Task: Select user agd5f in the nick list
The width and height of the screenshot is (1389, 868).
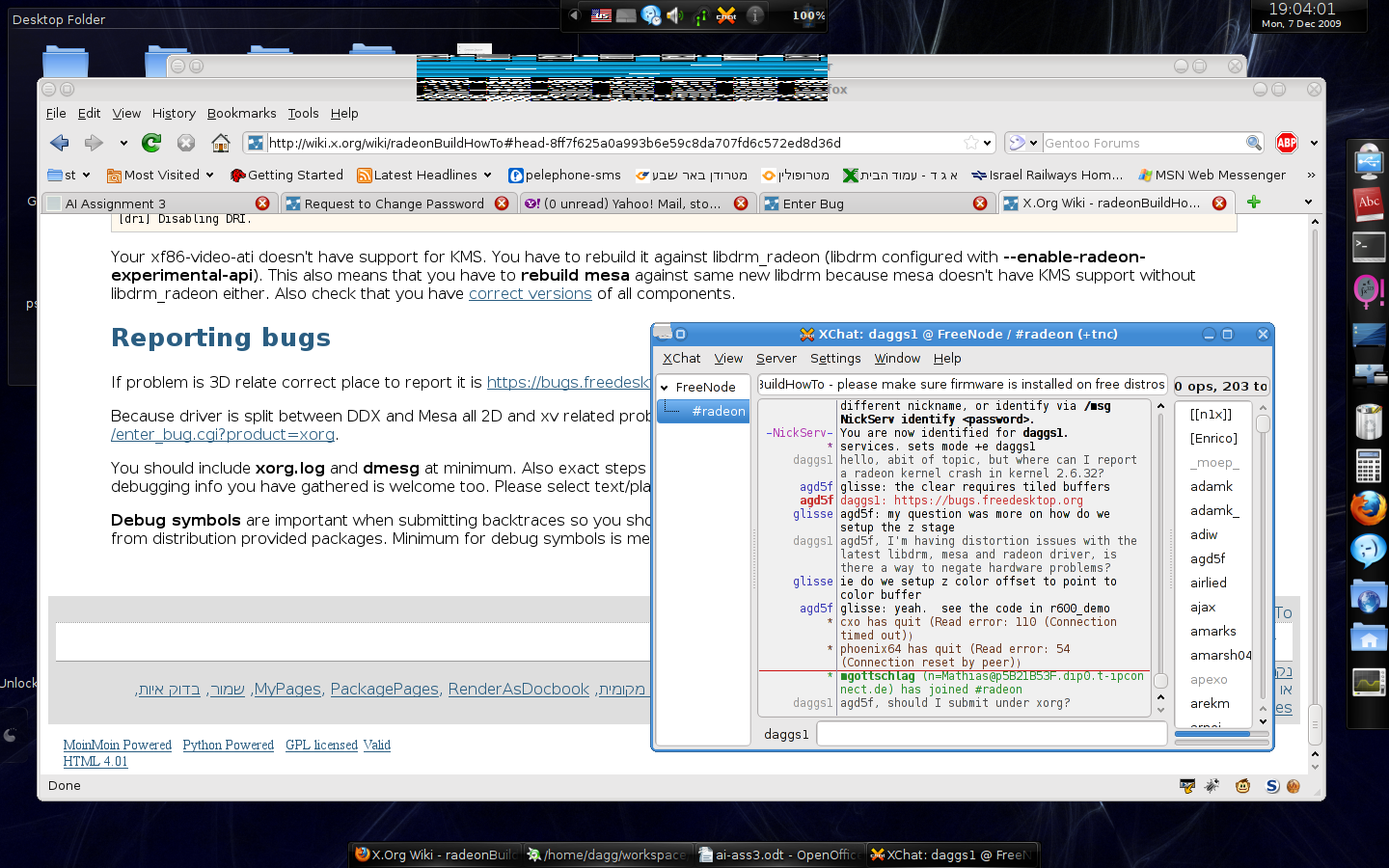Action: [x=1207, y=558]
